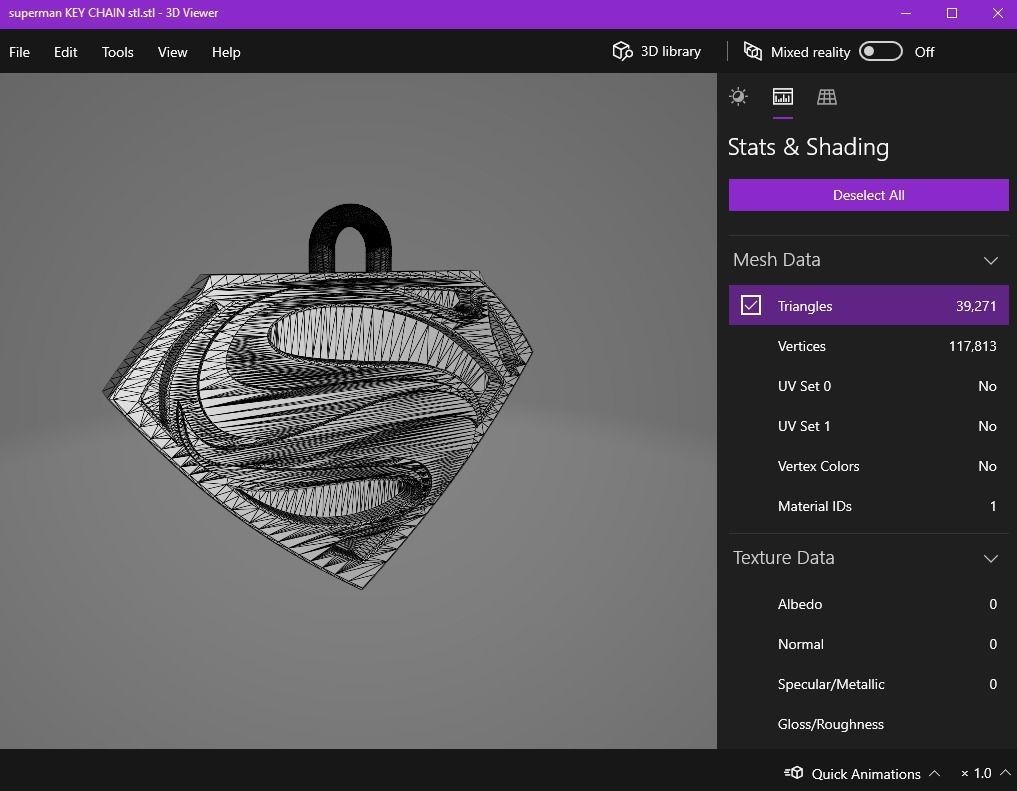Image resolution: width=1017 pixels, height=791 pixels.
Task: Close the 3D Viewer window
Action: 998,13
